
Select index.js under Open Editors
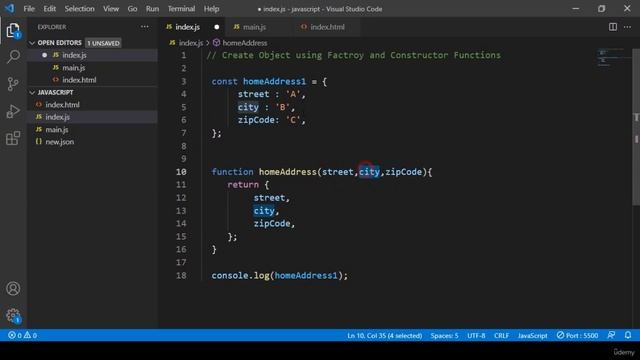click(x=92, y=55)
